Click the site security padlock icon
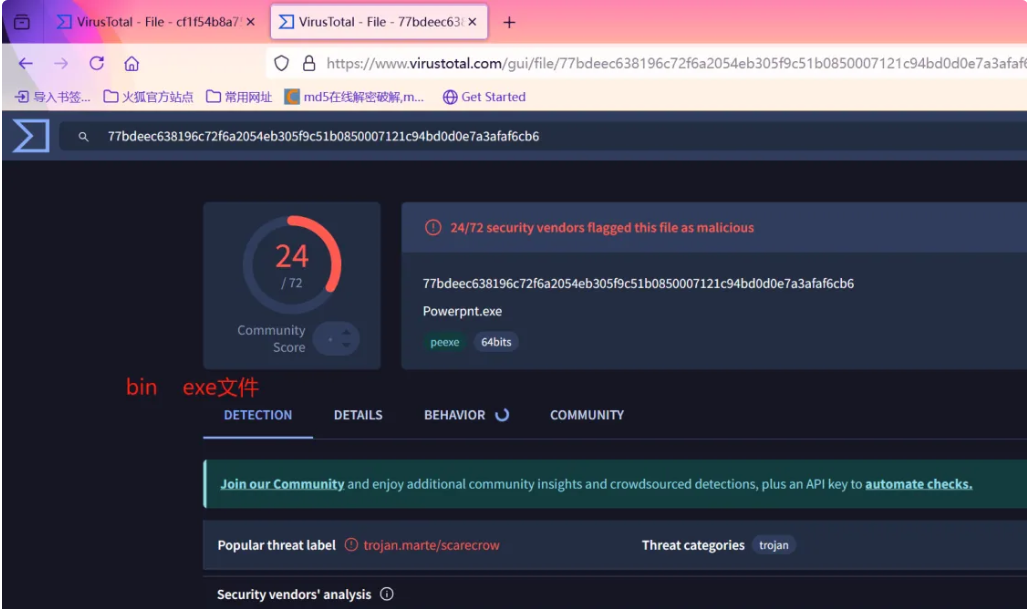 point(309,64)
